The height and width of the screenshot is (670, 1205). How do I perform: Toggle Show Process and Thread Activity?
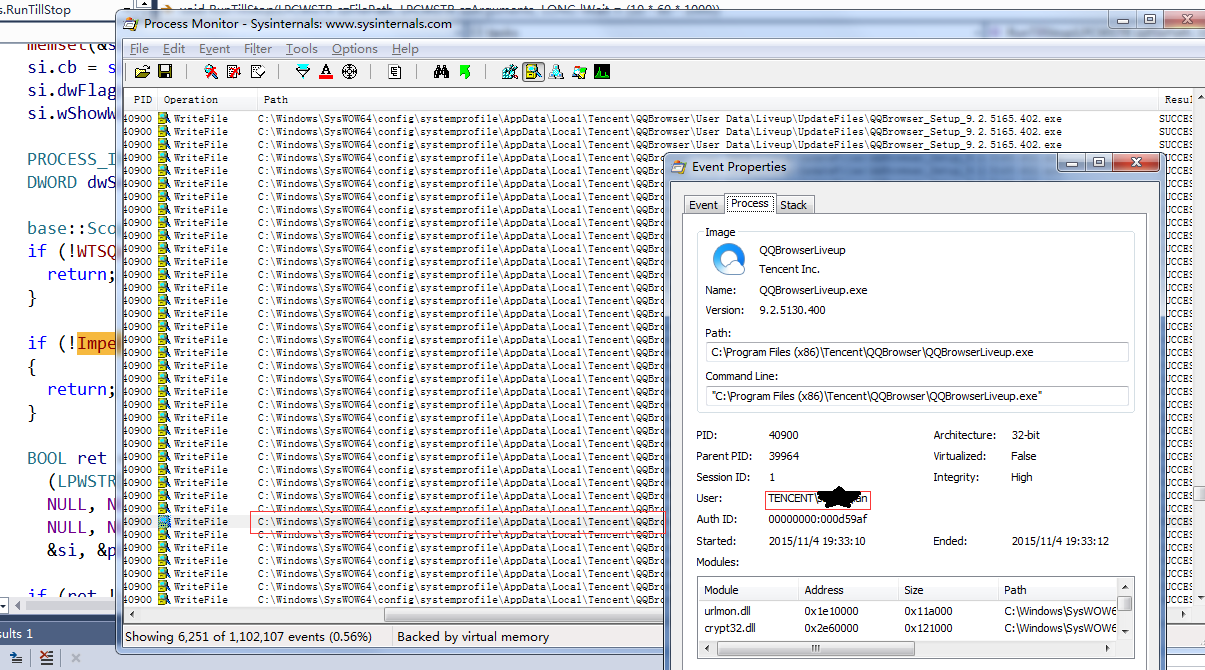(x=579, y=72)
